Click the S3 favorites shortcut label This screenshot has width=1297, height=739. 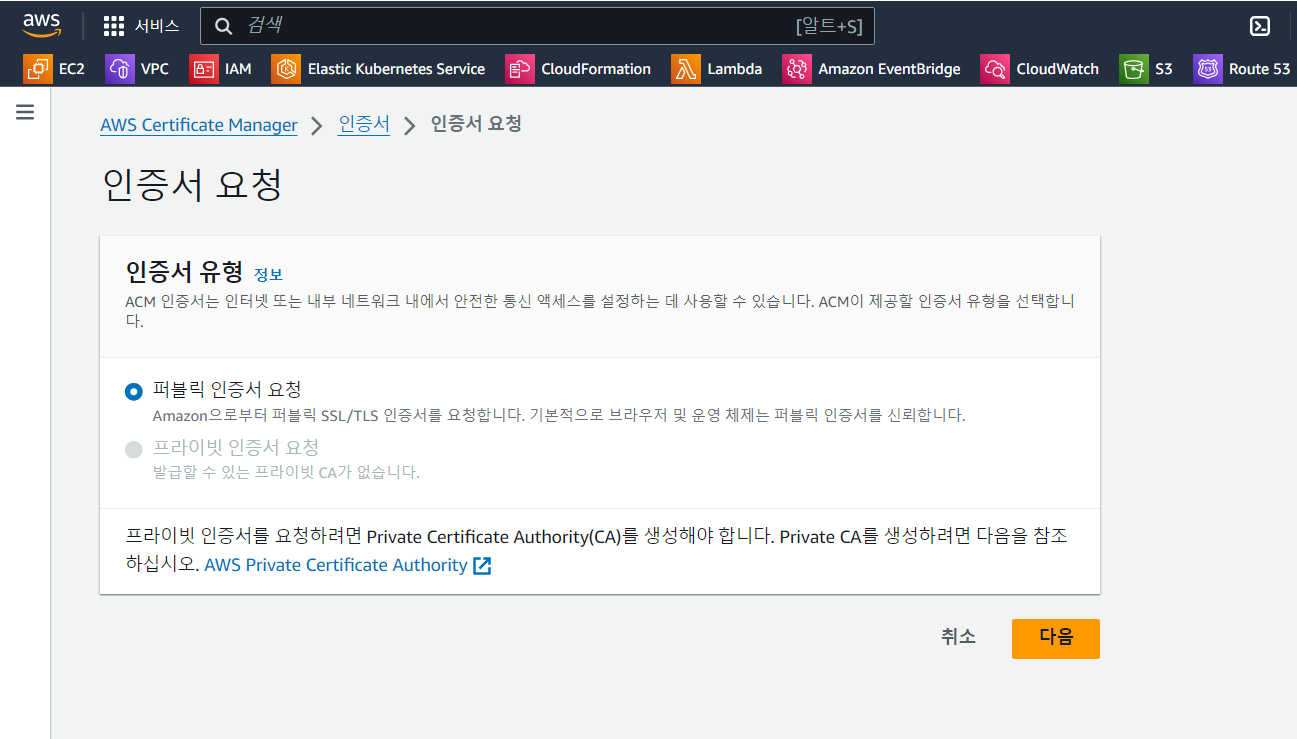1164,69
